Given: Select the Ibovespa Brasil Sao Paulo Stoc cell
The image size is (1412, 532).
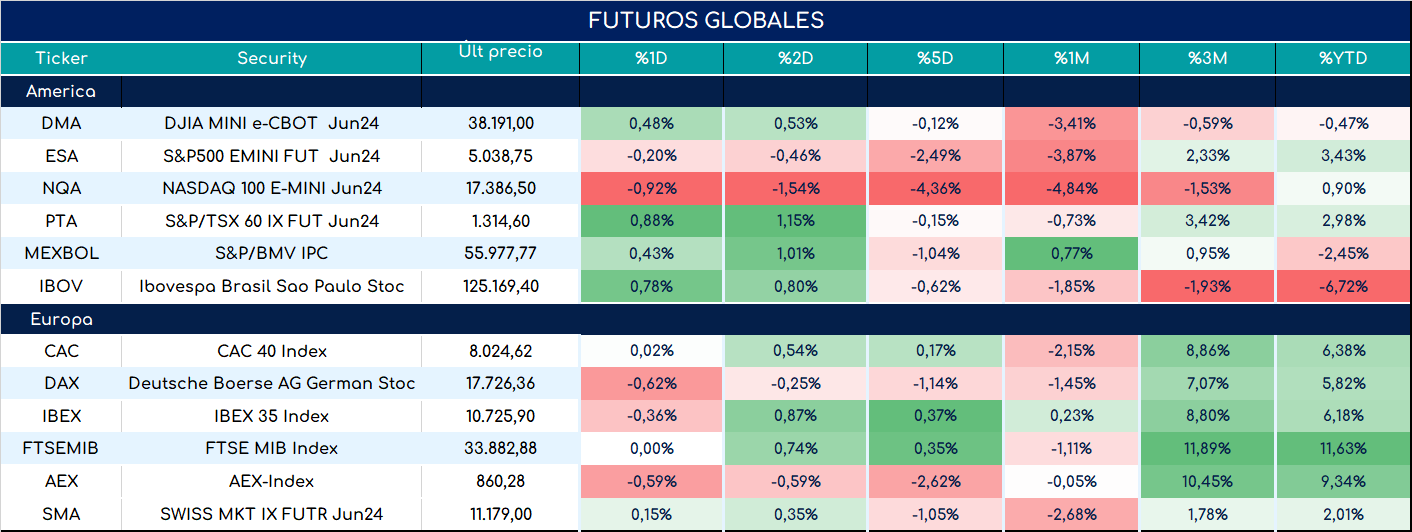Looking at the screenshot, I should click(x=272, y=287).
